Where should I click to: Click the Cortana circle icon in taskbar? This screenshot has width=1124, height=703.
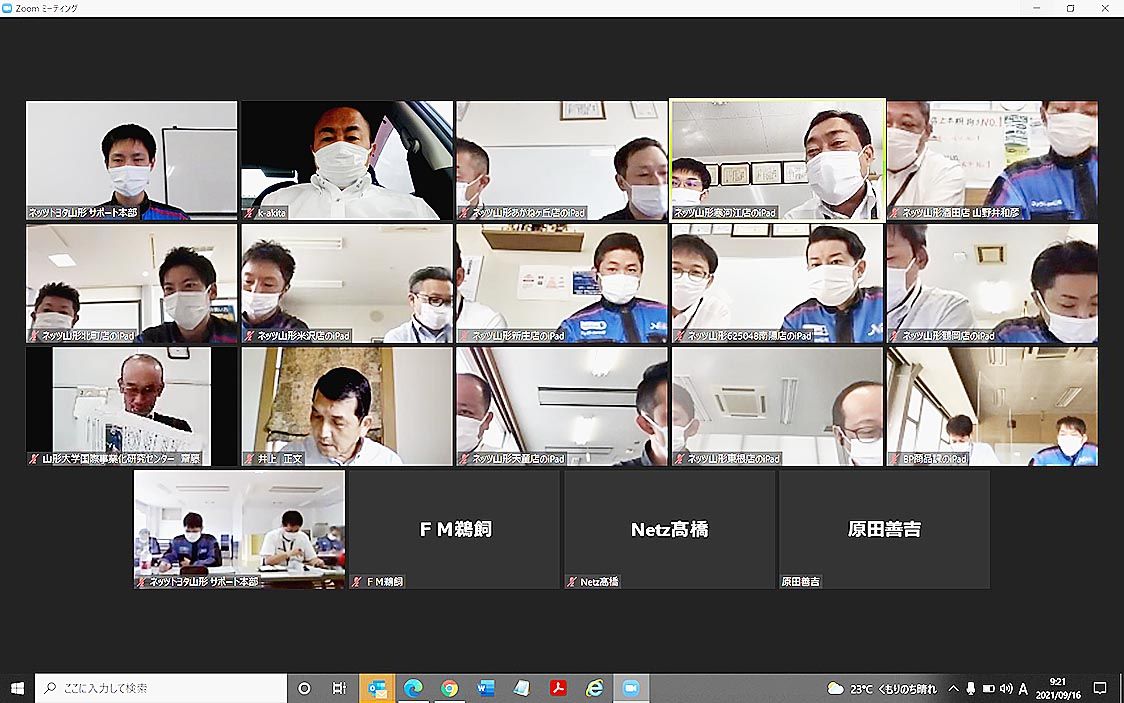pos(305,688)
